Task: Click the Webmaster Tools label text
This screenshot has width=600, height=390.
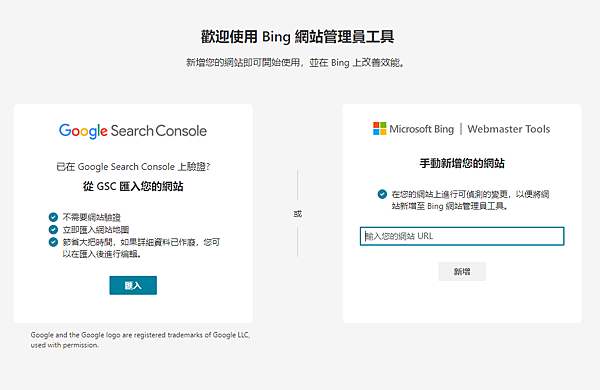Action: tap(509, 129)
